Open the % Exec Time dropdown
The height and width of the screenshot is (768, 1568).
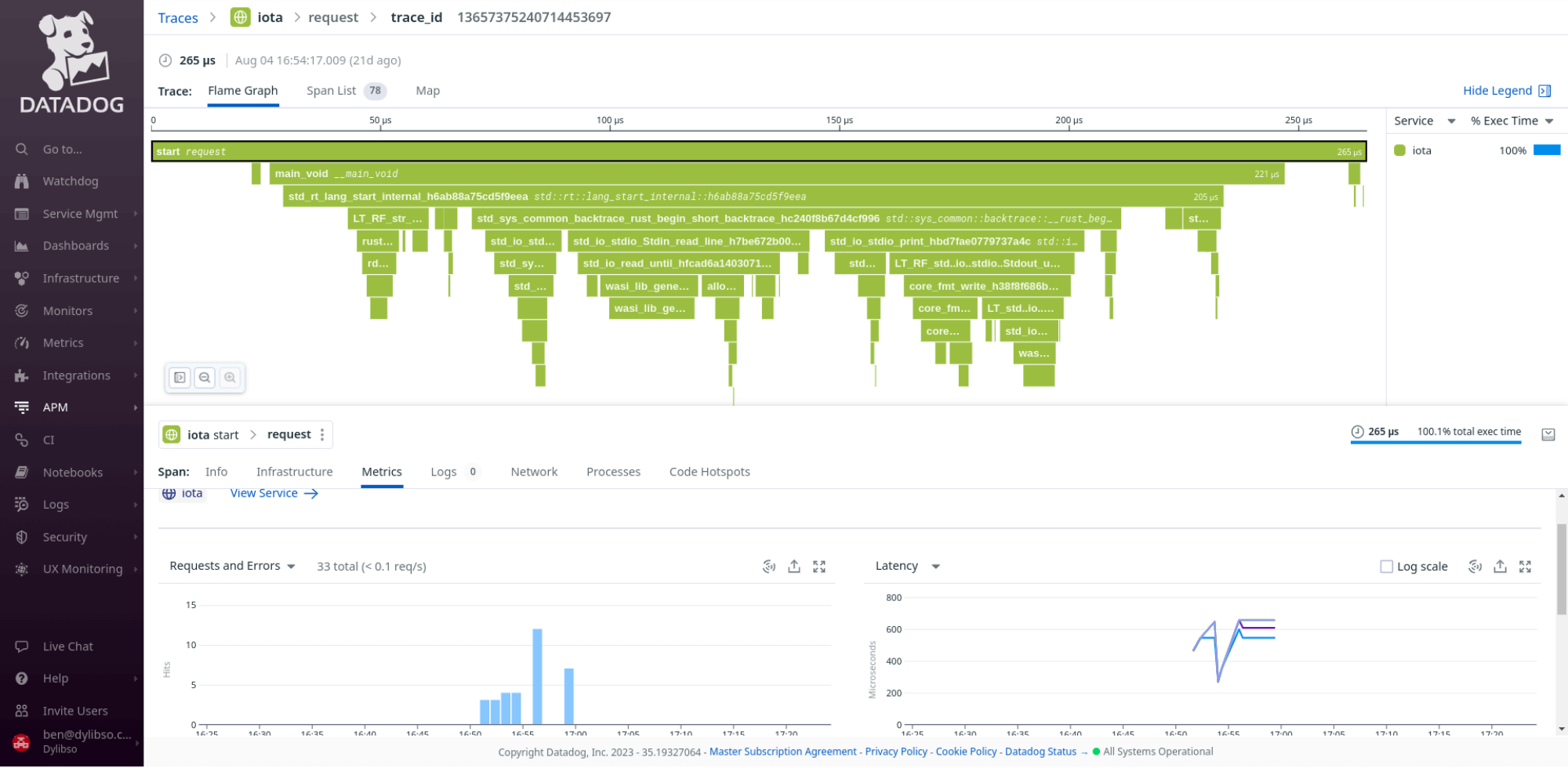(x=1512, y=121)
